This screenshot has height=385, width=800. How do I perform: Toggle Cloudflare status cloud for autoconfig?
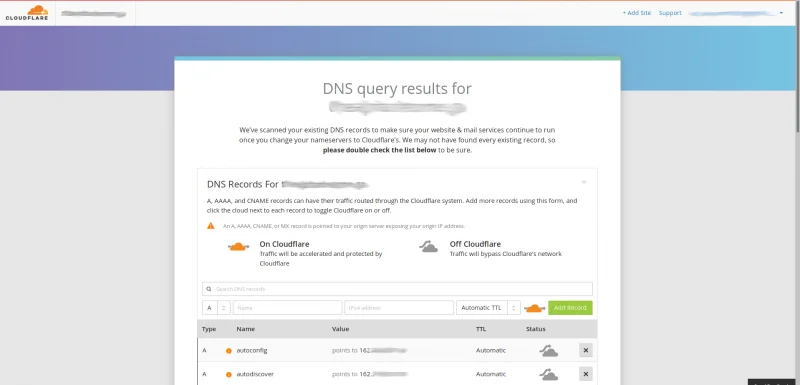pyautogui.click(x=548, y=350)
